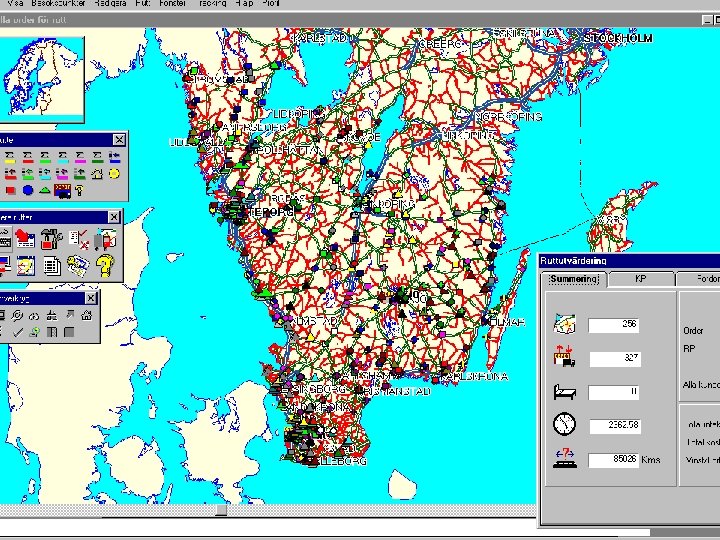
Task: Click the truck schedule icon
Action: coord(62,190)
